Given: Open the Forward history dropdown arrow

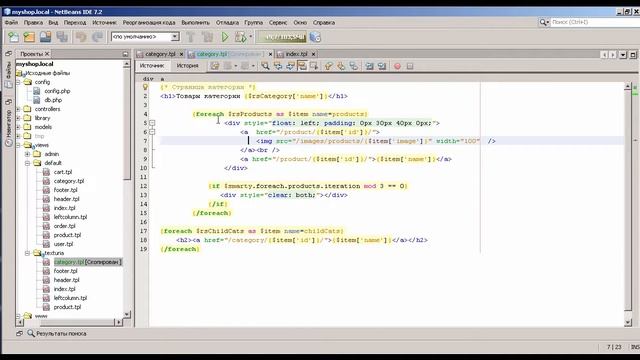Looking at the screenshot, I should pyautogui.click(x=253, y=66).
